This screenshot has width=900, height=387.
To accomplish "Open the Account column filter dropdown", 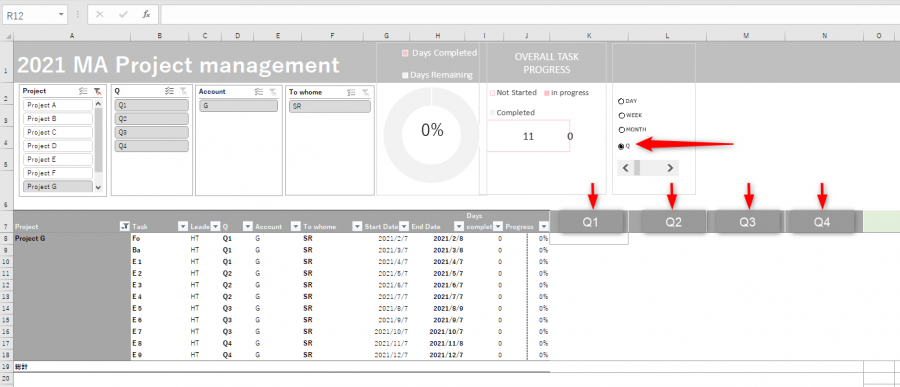I will tap(296, 226).
